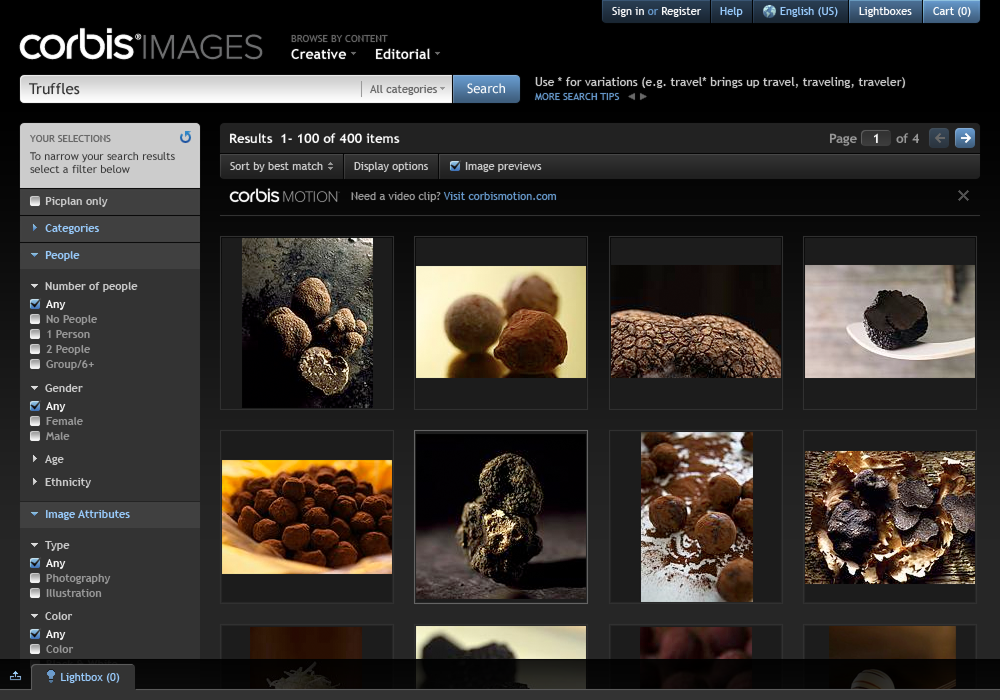Click the Lightbox pin icon in the bottom bar
The width and height of the screenshot is (1000, 700).
tap(50, 676)
